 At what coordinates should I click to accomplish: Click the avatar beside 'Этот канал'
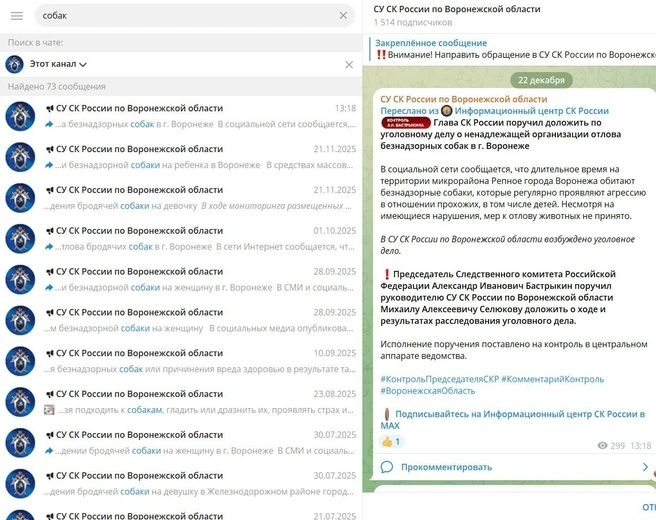pyautogui.click(x=14, y=64)
